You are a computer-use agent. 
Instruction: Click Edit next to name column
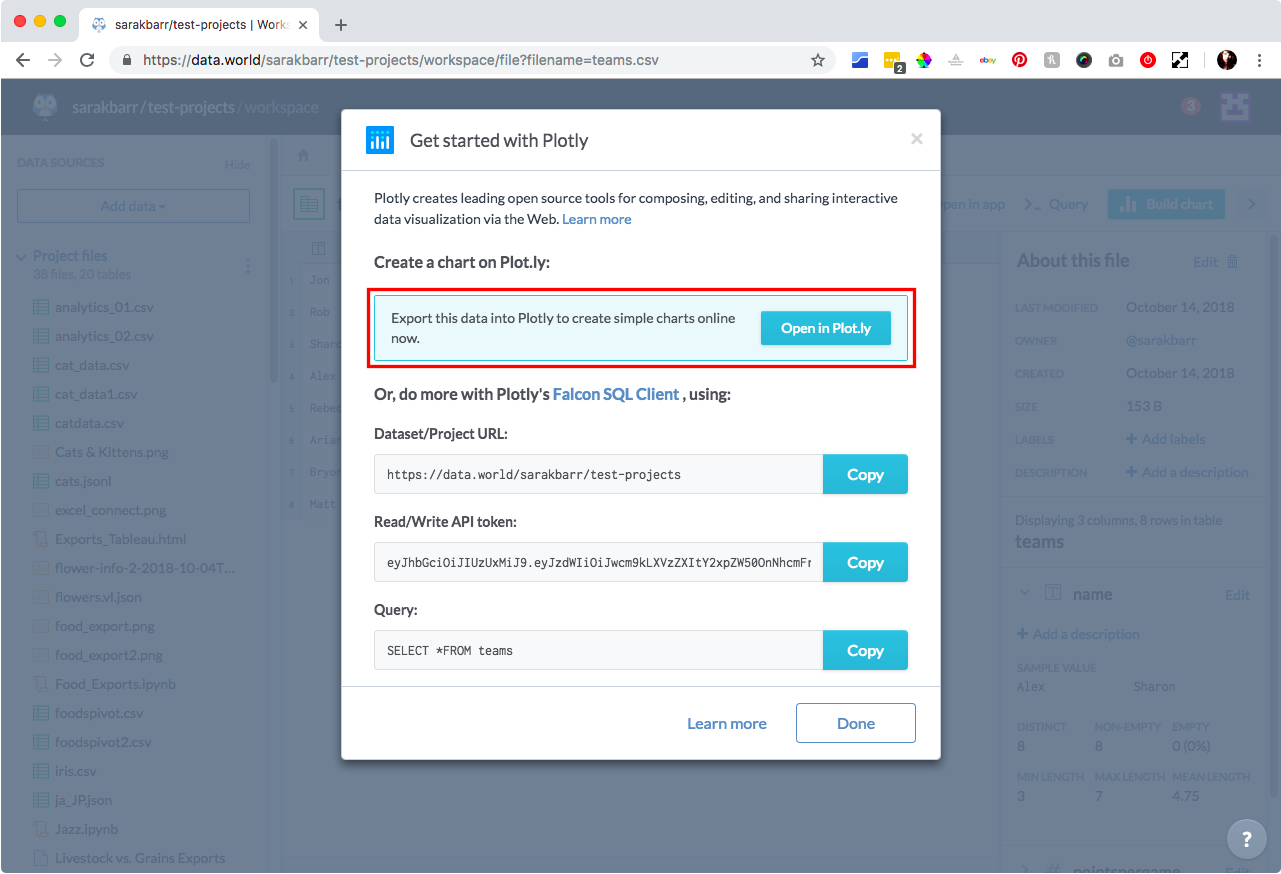(x=1238, y=595)
